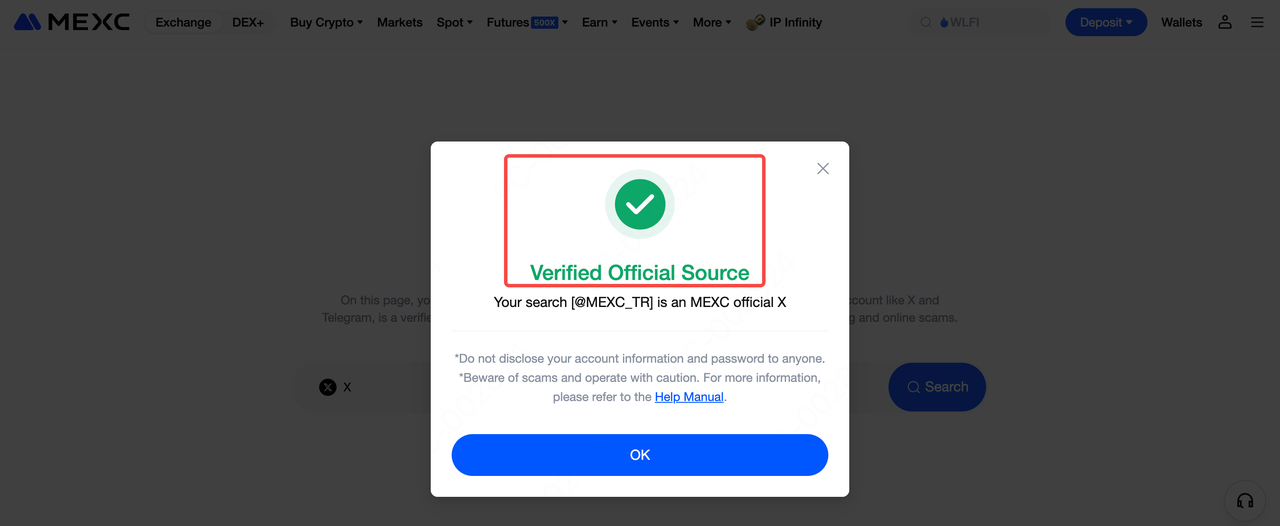Open the Markets menu item
The height and width of the screenshot is (526, 1280).
[x=400, y=22]
